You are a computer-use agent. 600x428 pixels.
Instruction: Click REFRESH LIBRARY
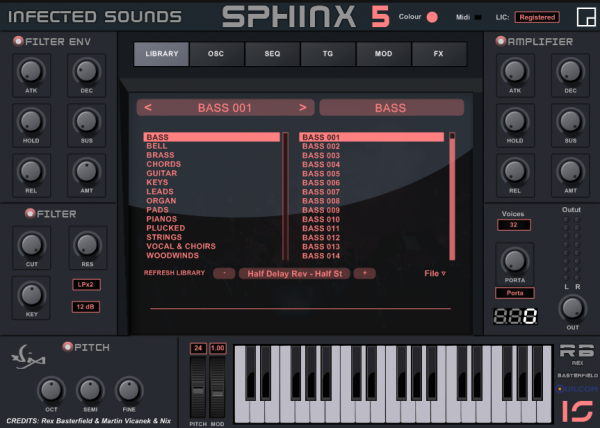[x=174, y=273]
